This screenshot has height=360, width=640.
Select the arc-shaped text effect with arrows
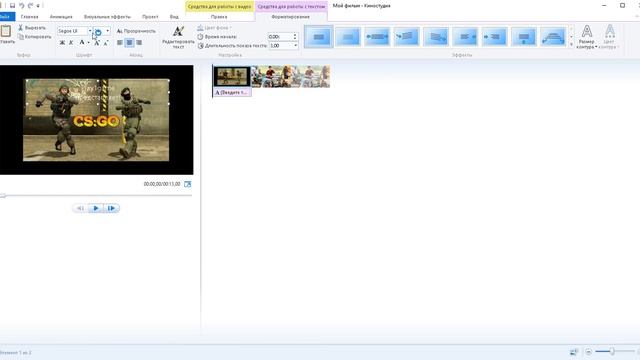(x=553, y=37)
